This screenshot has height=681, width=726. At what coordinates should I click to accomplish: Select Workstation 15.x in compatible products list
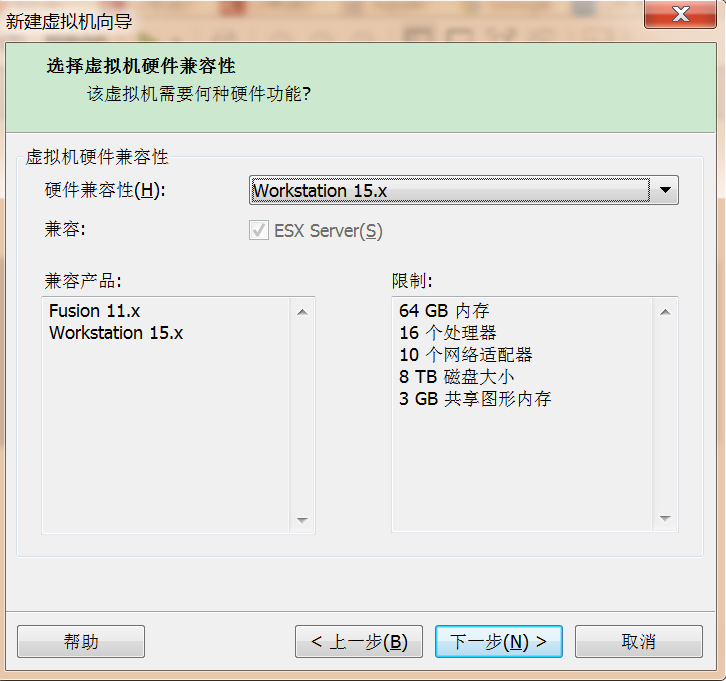(x=116, y=333)
